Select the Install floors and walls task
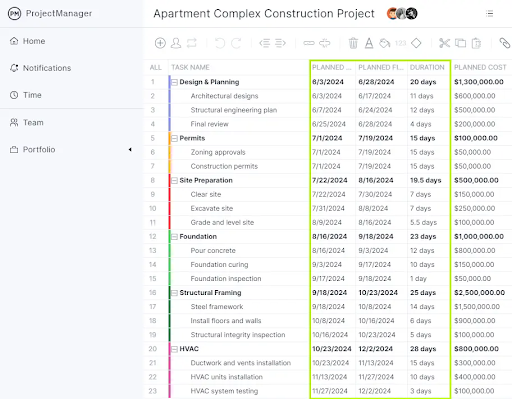The width and height of the screenshot is (512, 399). click(226, 321)
